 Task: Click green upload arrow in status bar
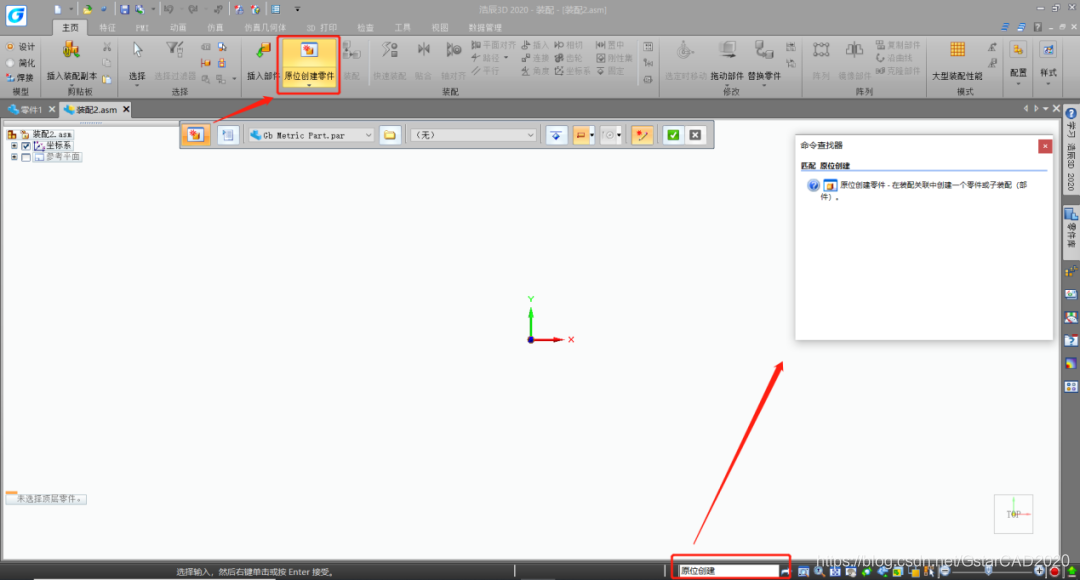1072,571
